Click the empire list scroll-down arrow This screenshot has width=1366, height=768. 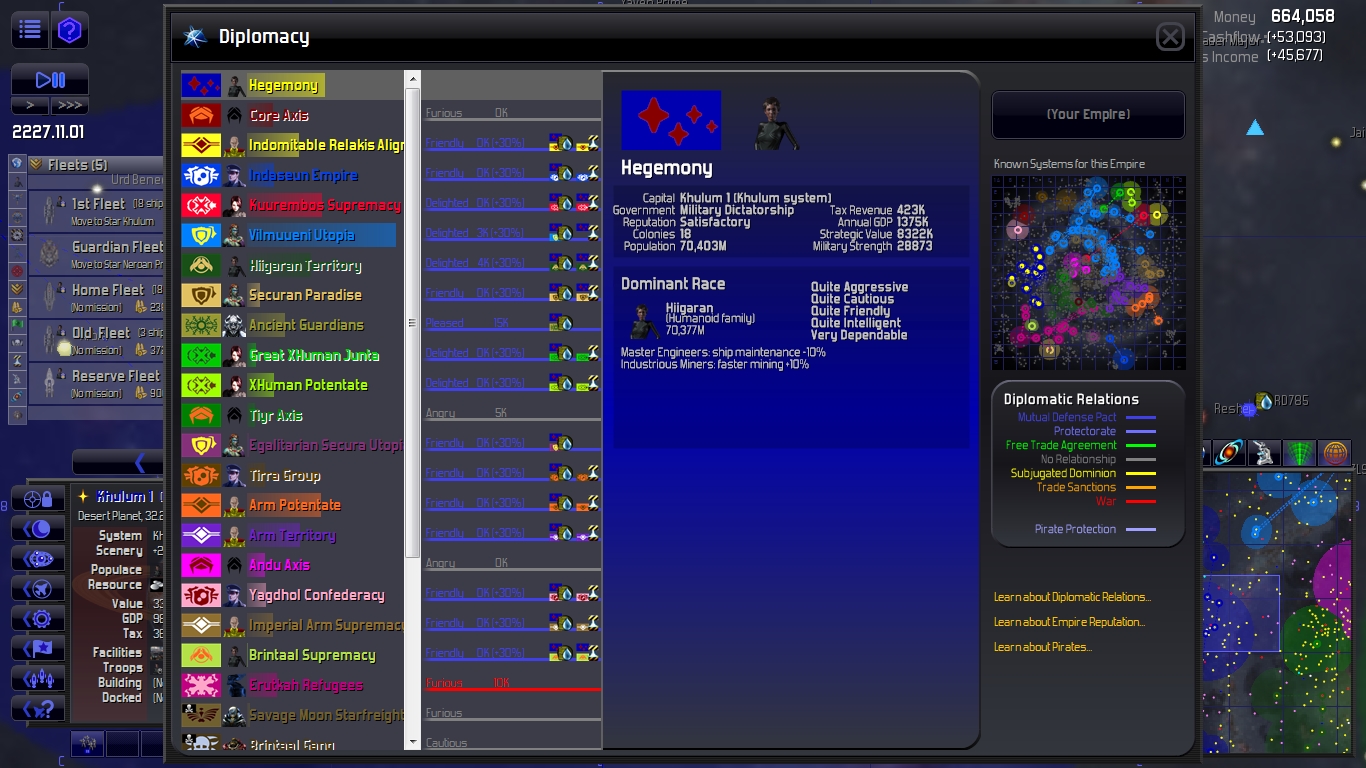(412, 742)
